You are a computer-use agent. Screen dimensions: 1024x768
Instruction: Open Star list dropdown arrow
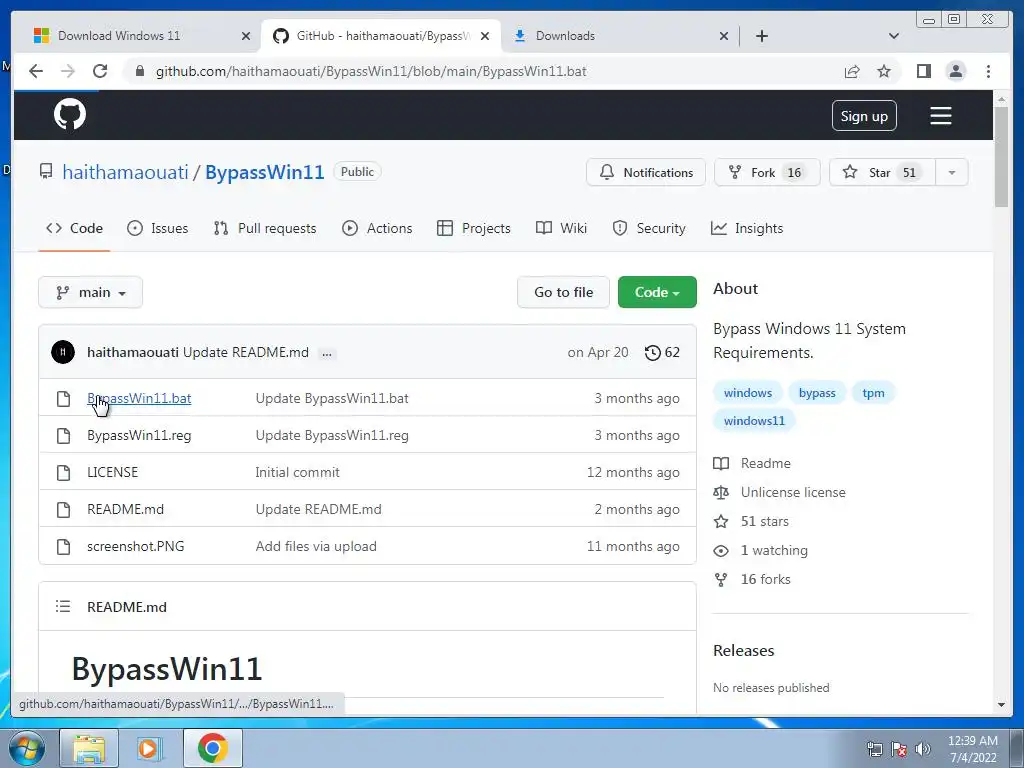tap(952, 172)
